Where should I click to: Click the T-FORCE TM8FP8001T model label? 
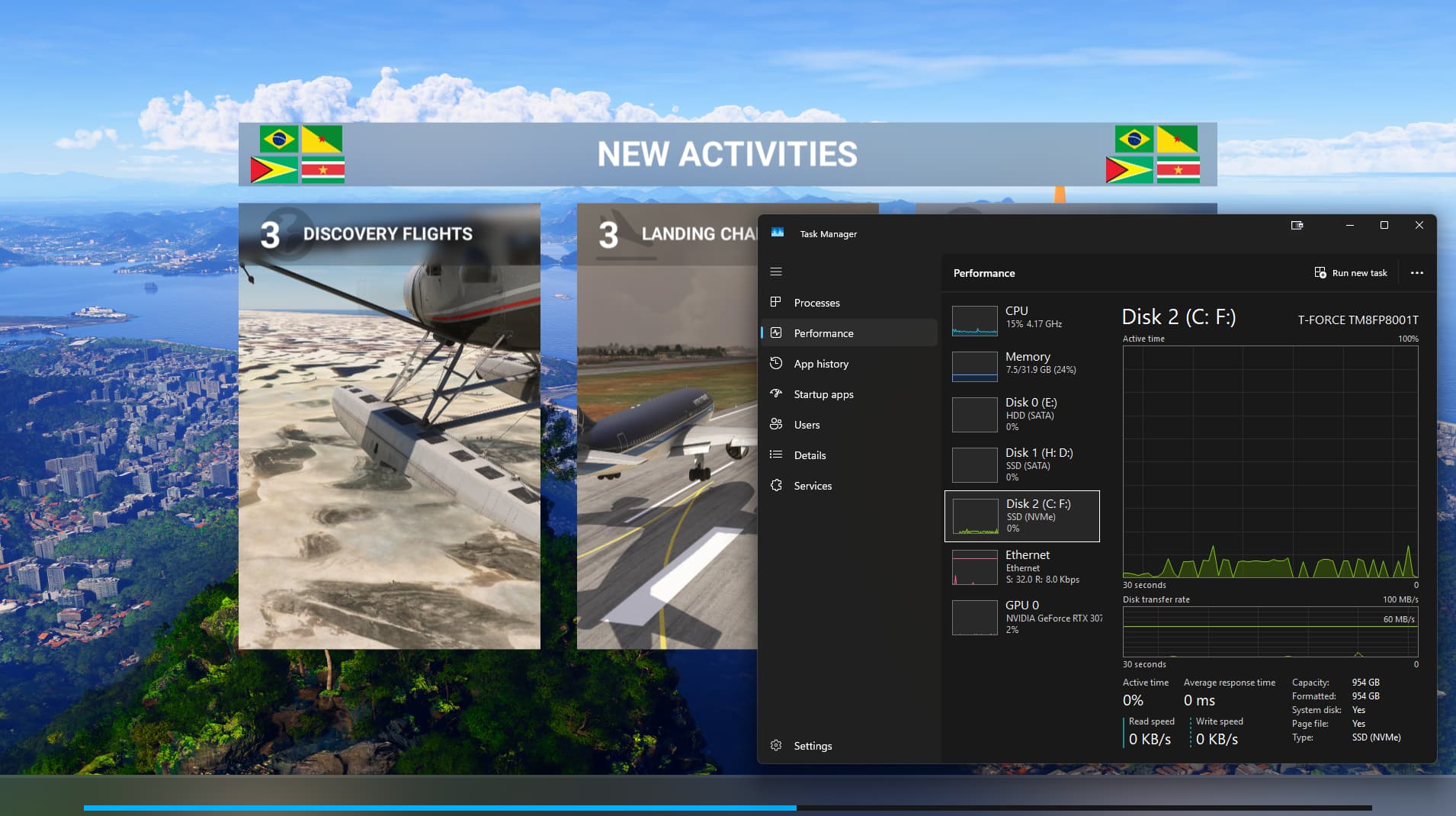coord(1358,320)
